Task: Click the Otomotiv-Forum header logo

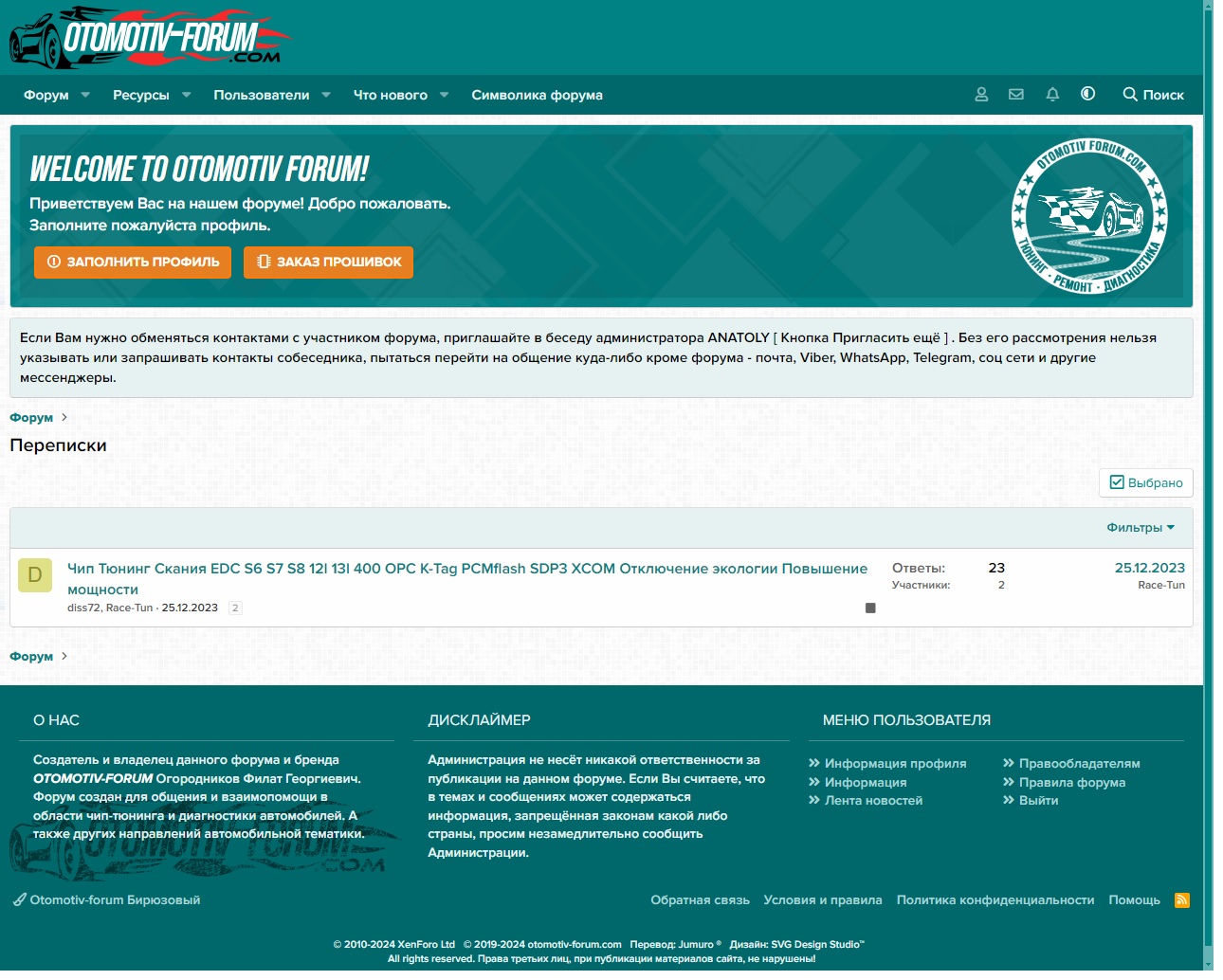Action: [152, 38]
